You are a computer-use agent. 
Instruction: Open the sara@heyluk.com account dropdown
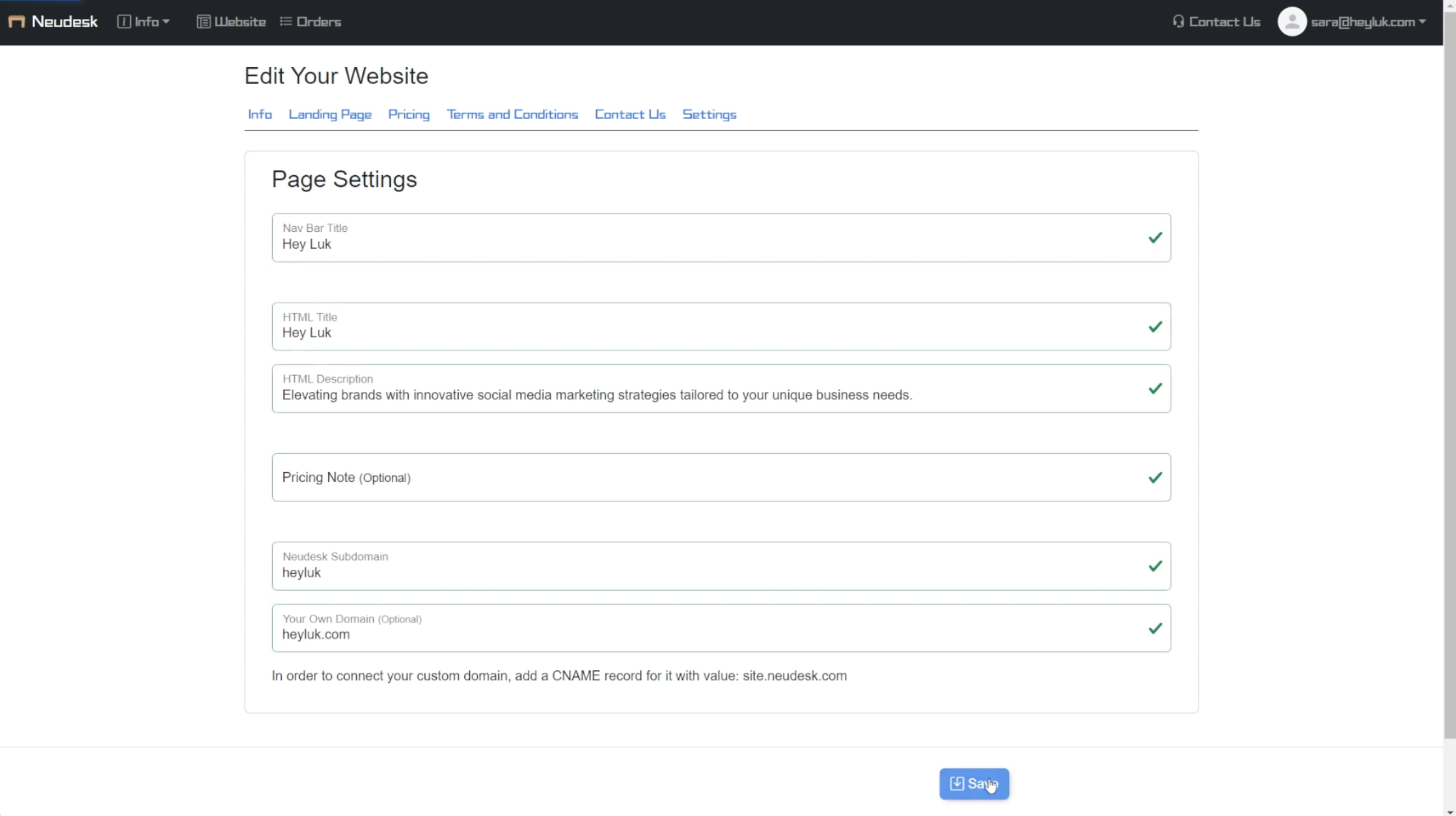click(1368, 22)
